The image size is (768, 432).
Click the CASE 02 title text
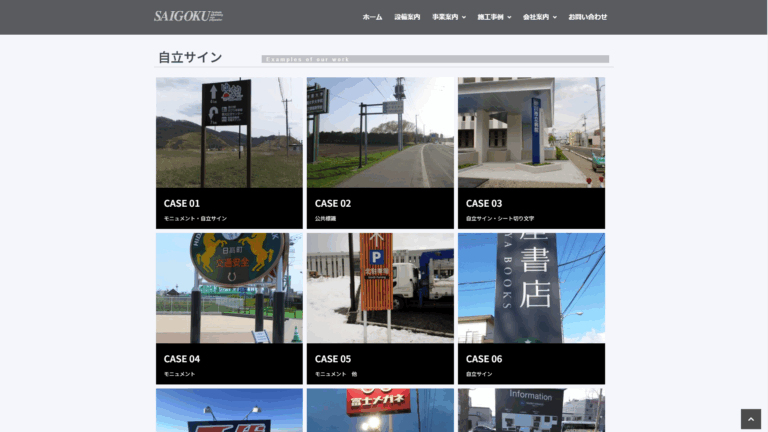[x=333, y=203]
